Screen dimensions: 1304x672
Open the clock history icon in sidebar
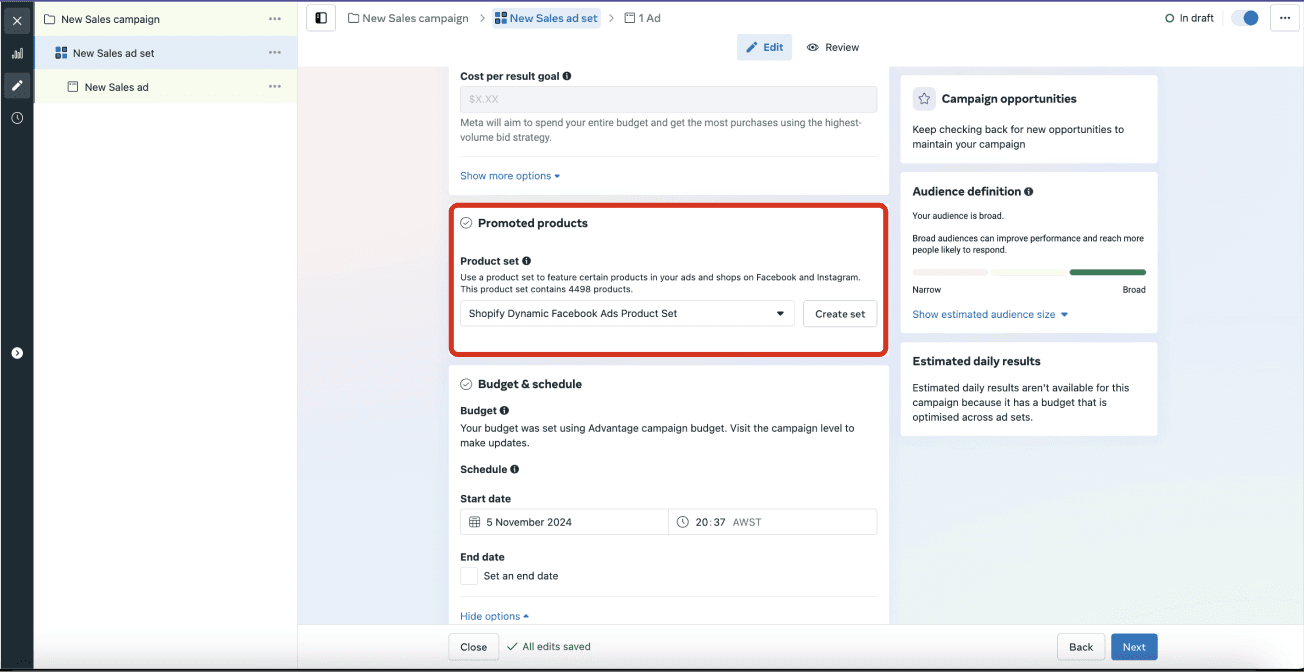[17, 118]
